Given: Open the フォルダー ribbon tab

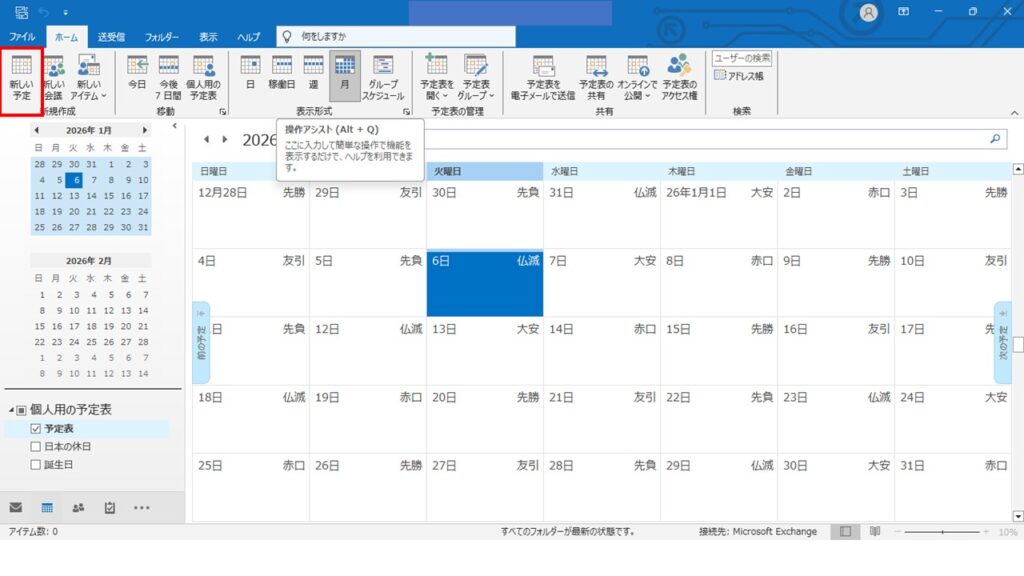Looking at the screenshot, I should coord(162,37).
